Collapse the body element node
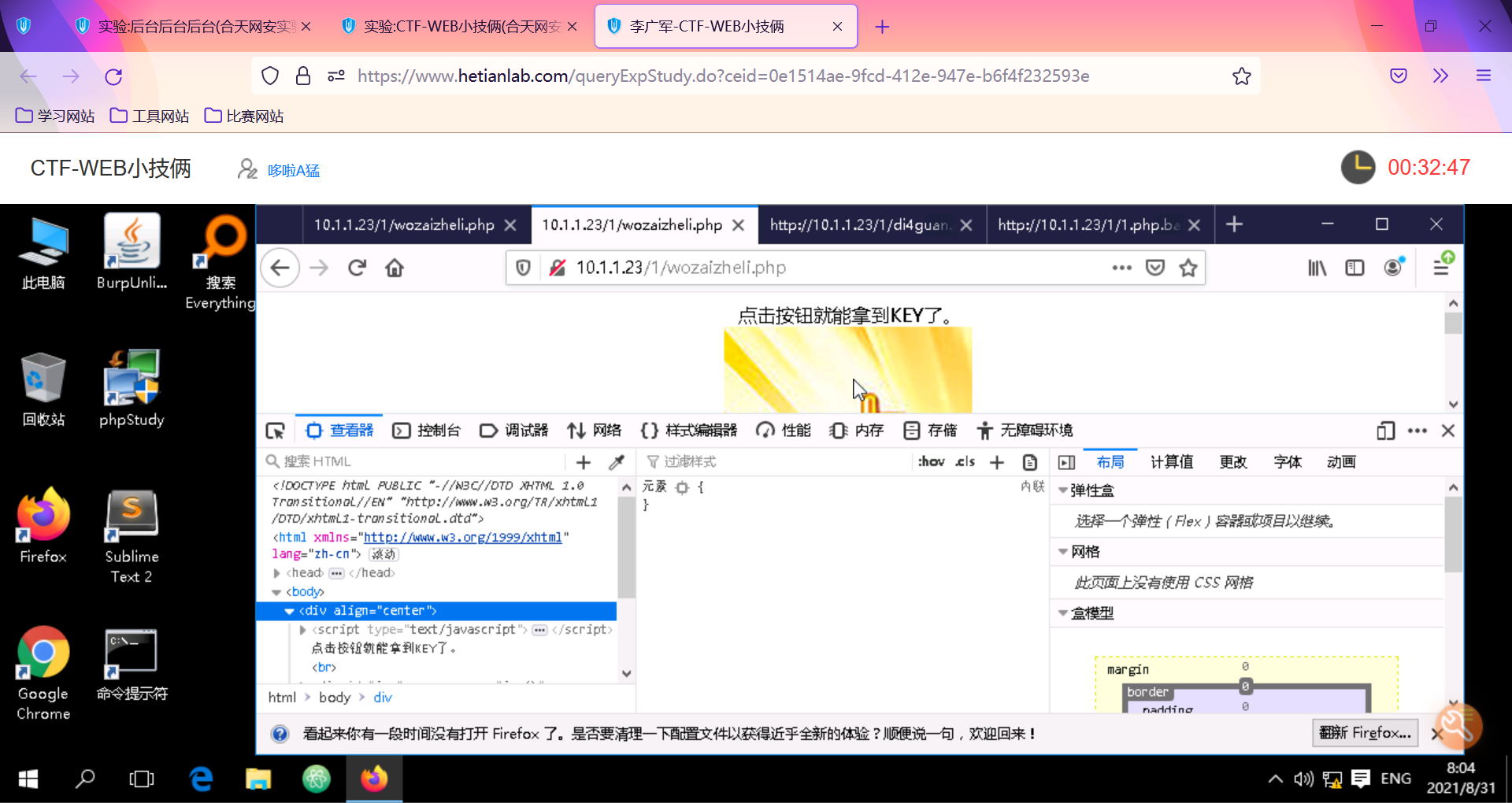This screenshot has height=803, width=1512. 276,592
